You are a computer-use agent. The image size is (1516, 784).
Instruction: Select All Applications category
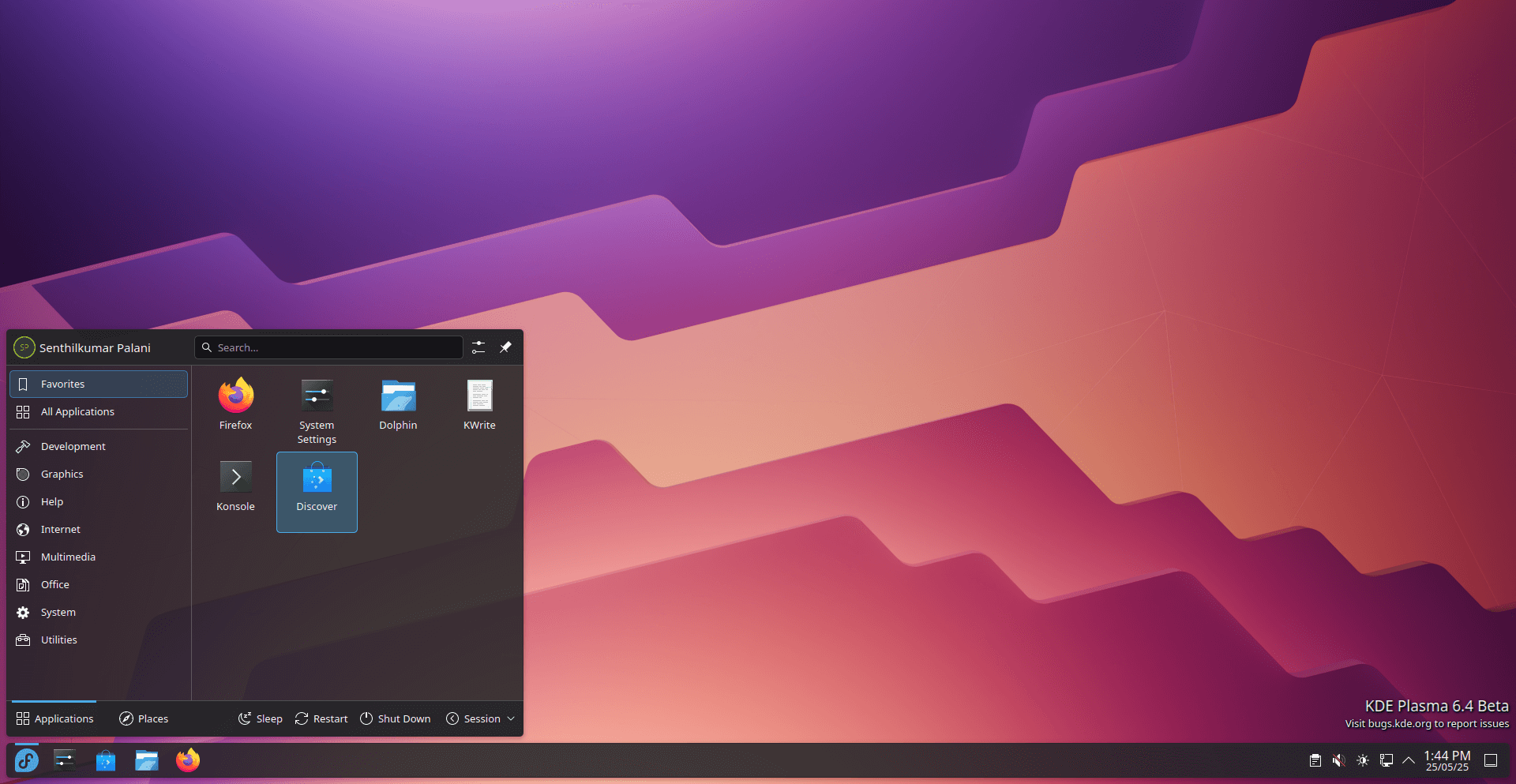tap(99, 412)
